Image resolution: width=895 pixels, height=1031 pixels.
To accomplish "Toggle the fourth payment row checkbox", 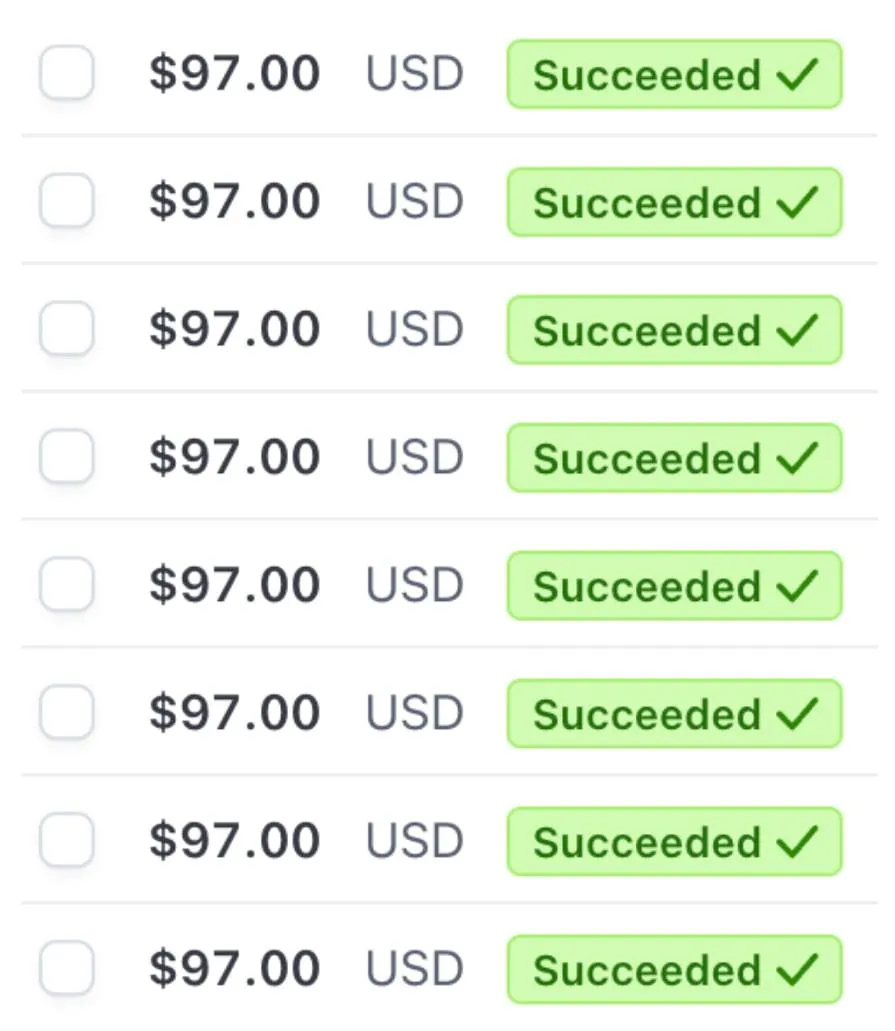I will point(67,457).
